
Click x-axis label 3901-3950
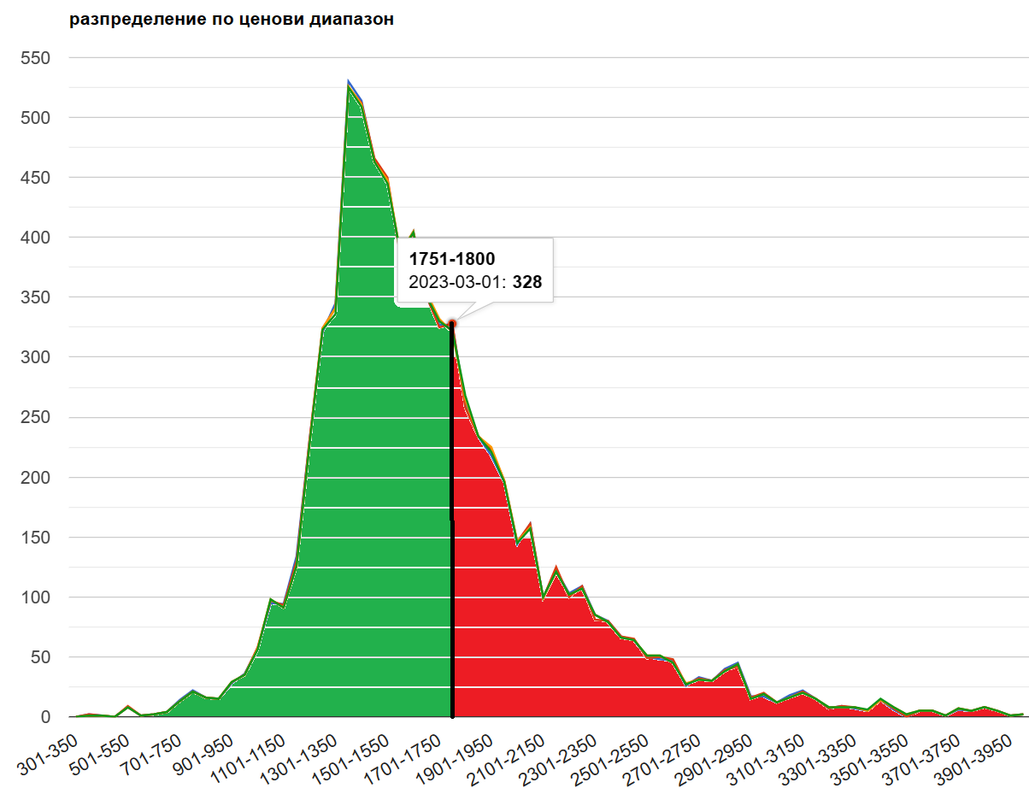(975, 758)
